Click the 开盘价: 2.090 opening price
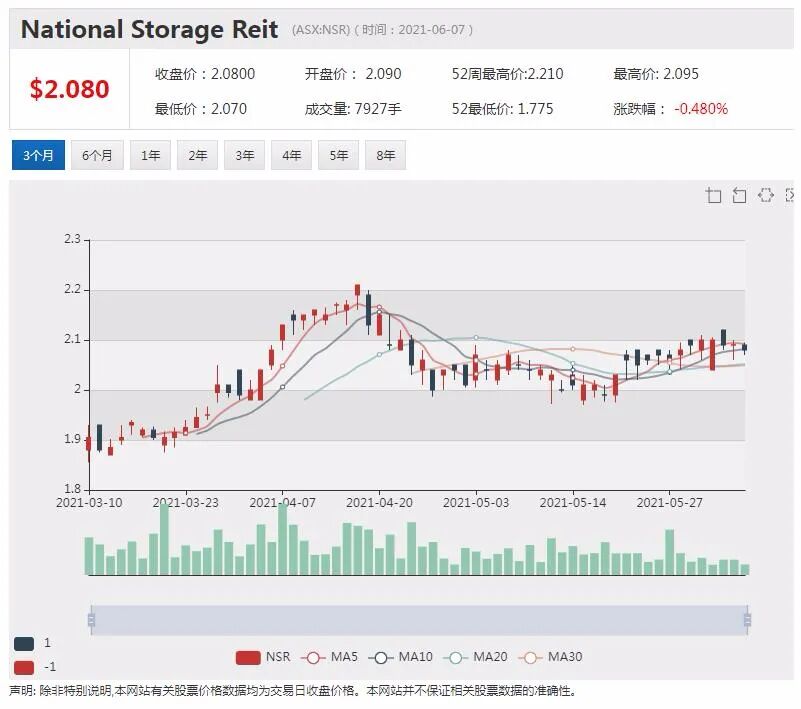The image size is (801, 709). pos(353,74)
